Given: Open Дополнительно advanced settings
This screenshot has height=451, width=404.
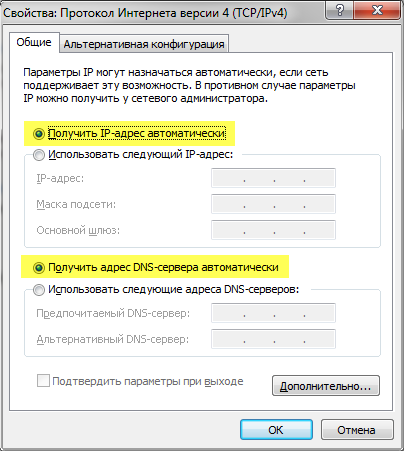Looking at the screenshot, I should point(326,386).
